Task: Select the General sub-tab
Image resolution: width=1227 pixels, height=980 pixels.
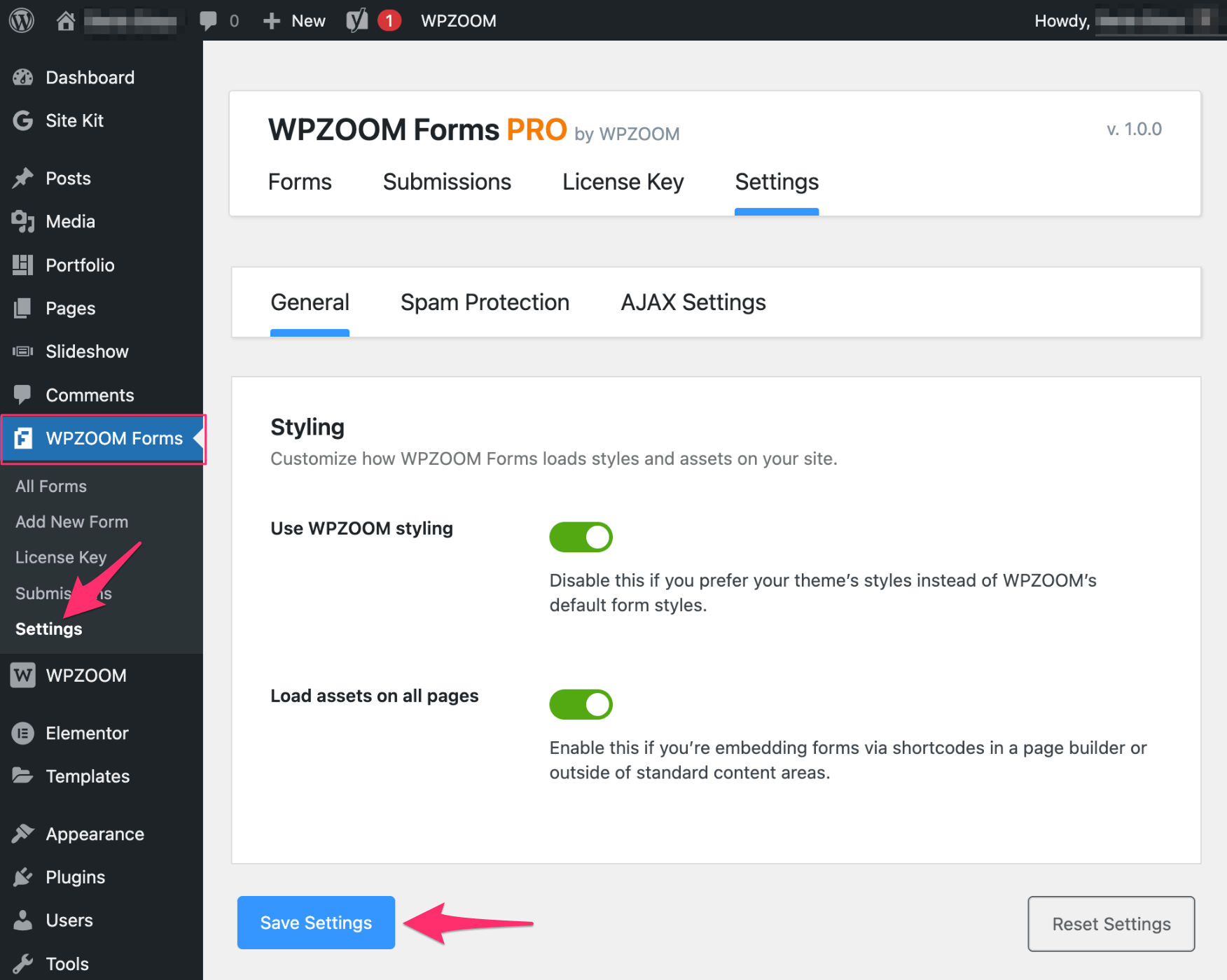Action: click(310, 302)
